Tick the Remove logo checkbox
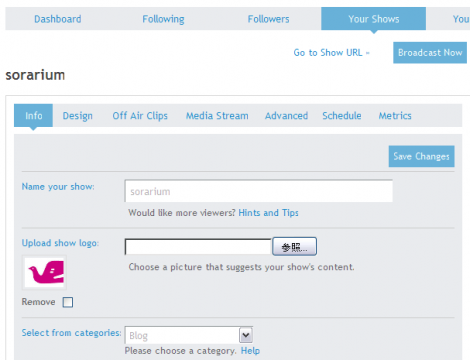 tap(68, 302)
